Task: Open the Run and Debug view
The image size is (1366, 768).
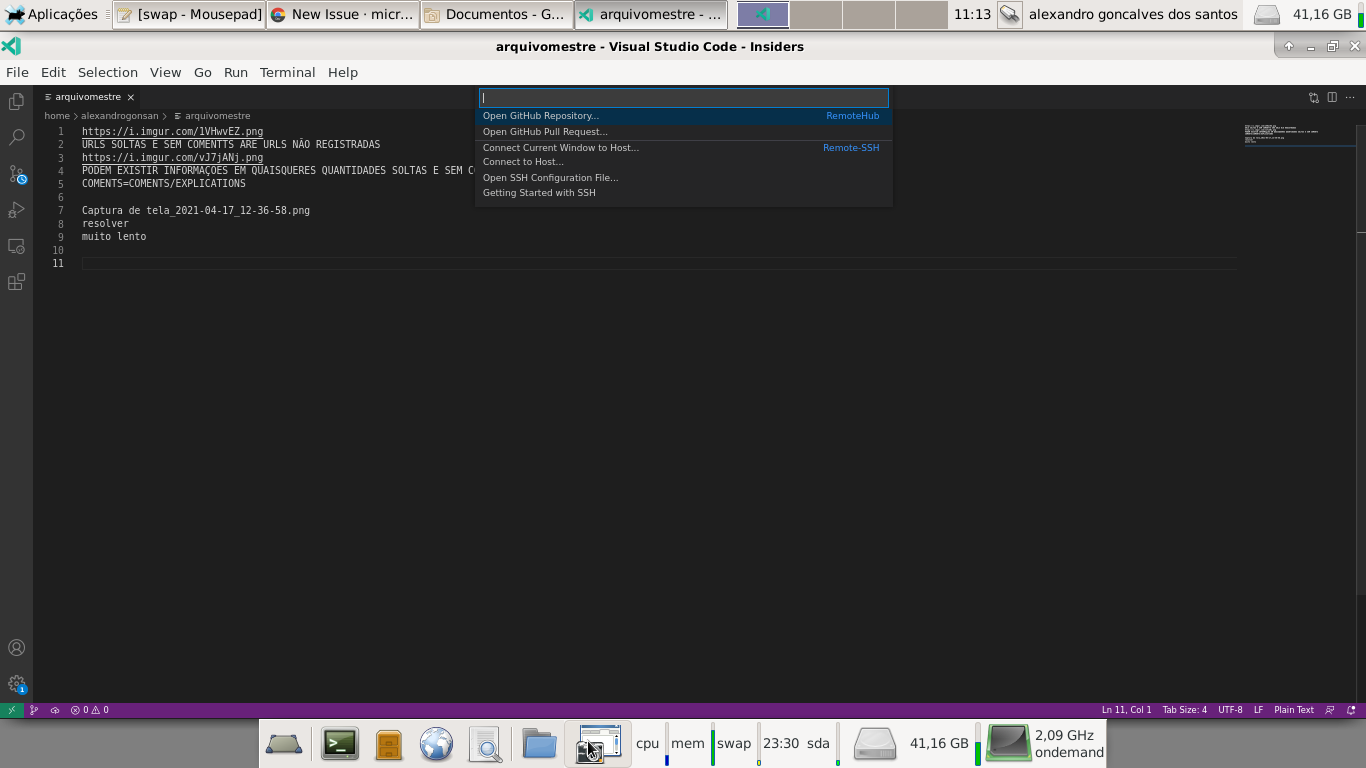Action: 16,209
